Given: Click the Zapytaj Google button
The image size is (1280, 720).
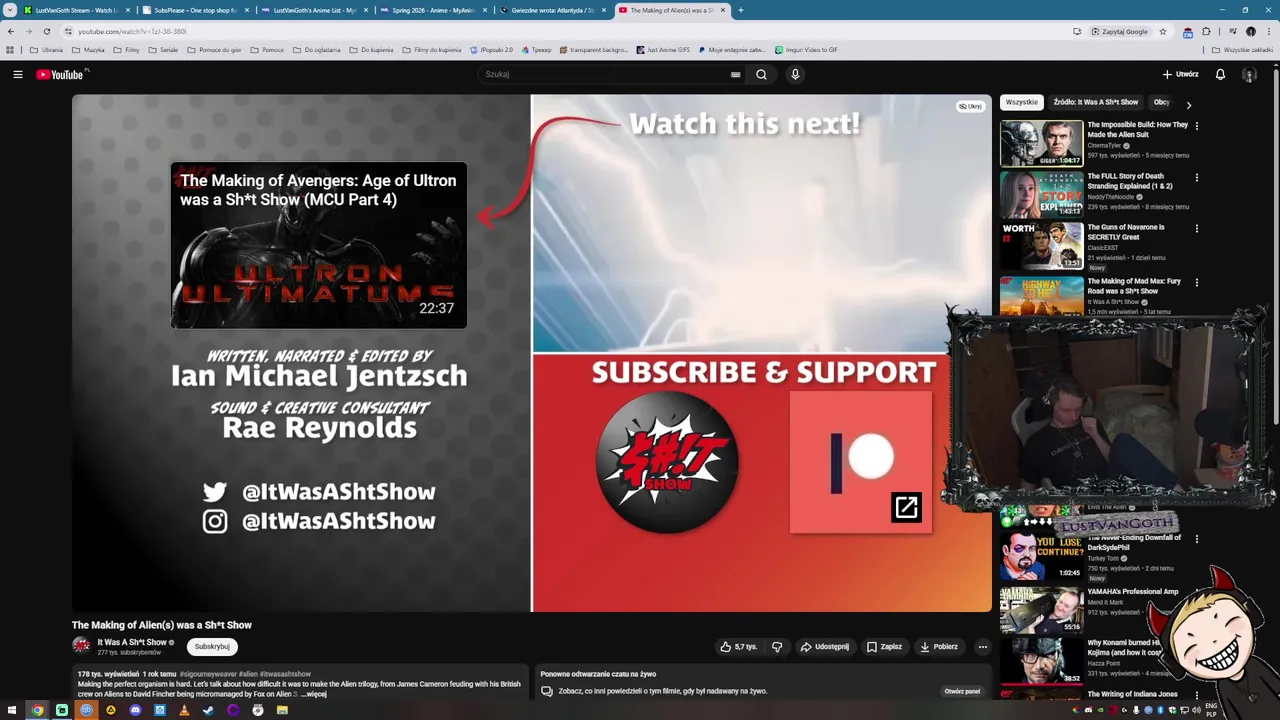Looking at the screenshot, I should pos(1119,31).
